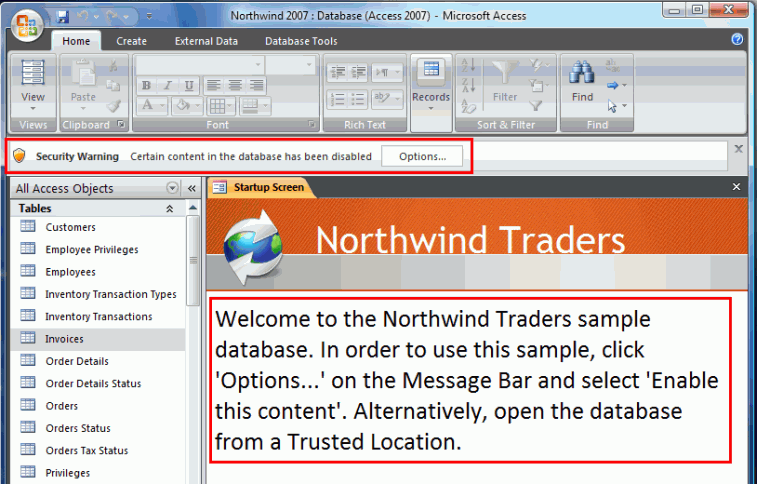Screen dimensions: 757x484
Task: Click the Bullets list icon
Action: tap(358, 99)
